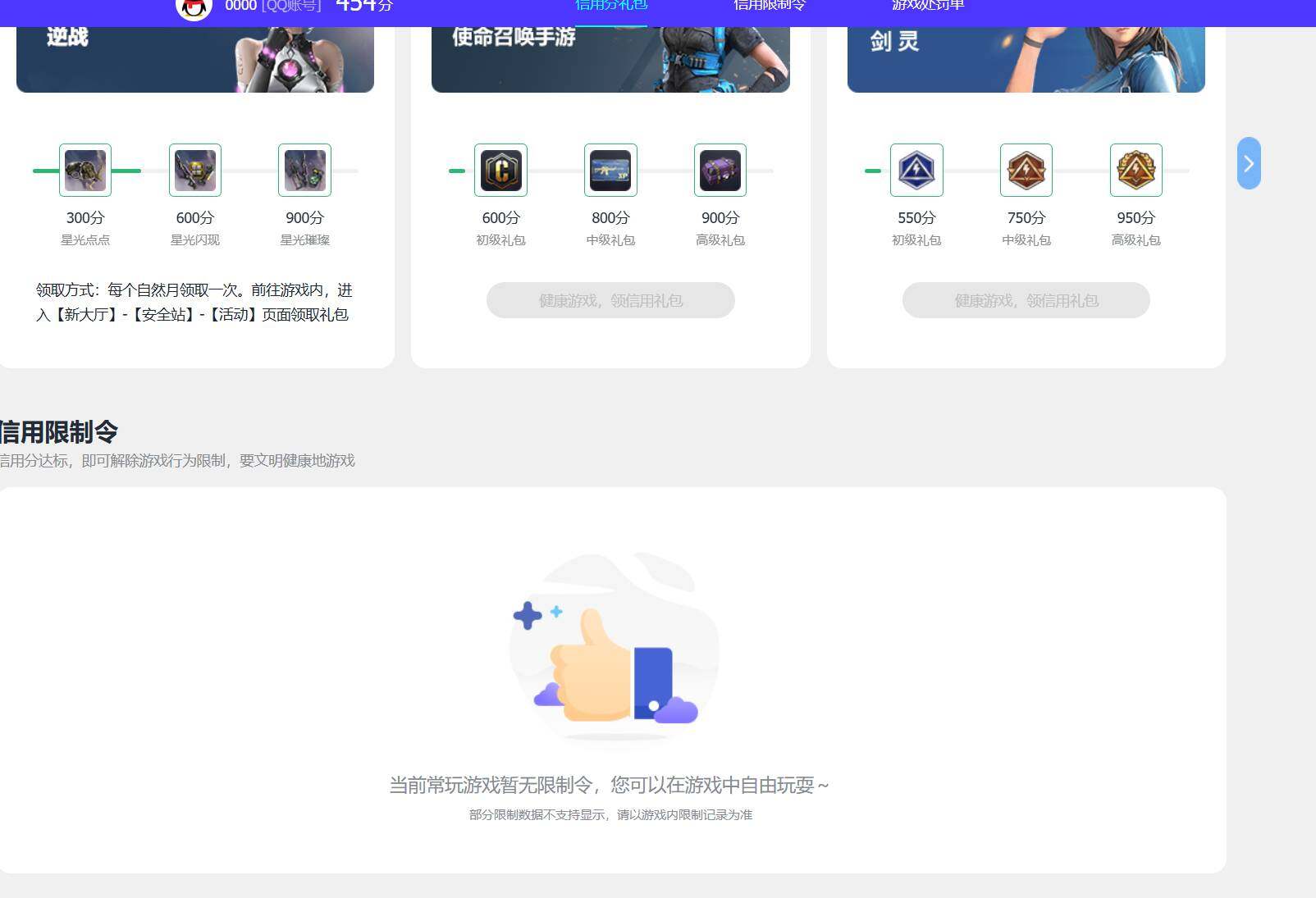
Task: Click the 600分 星光闪现 reward icon
Action: (x=195, y=170)
